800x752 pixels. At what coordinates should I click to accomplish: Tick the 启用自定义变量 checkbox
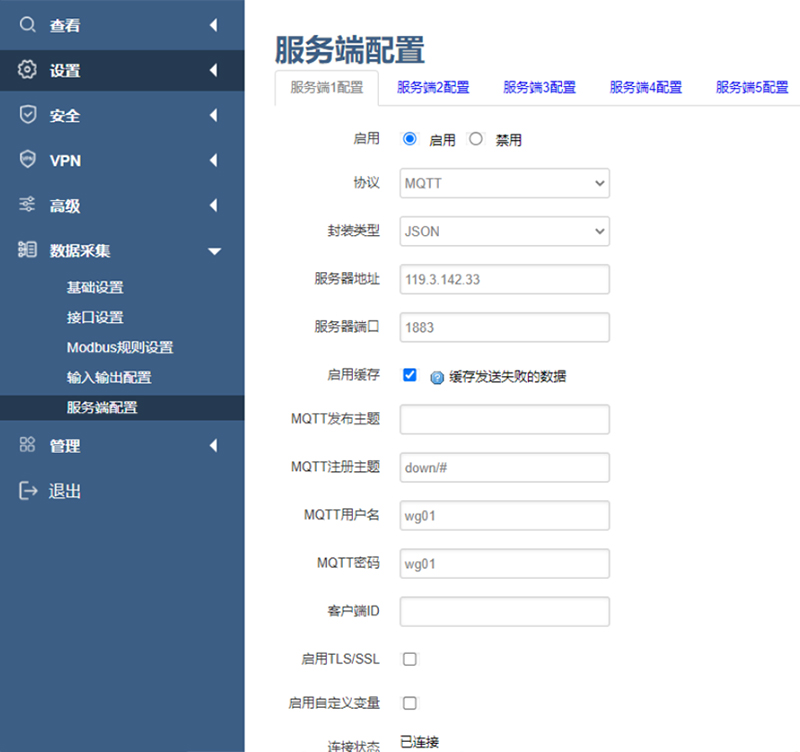pos(409,703)
